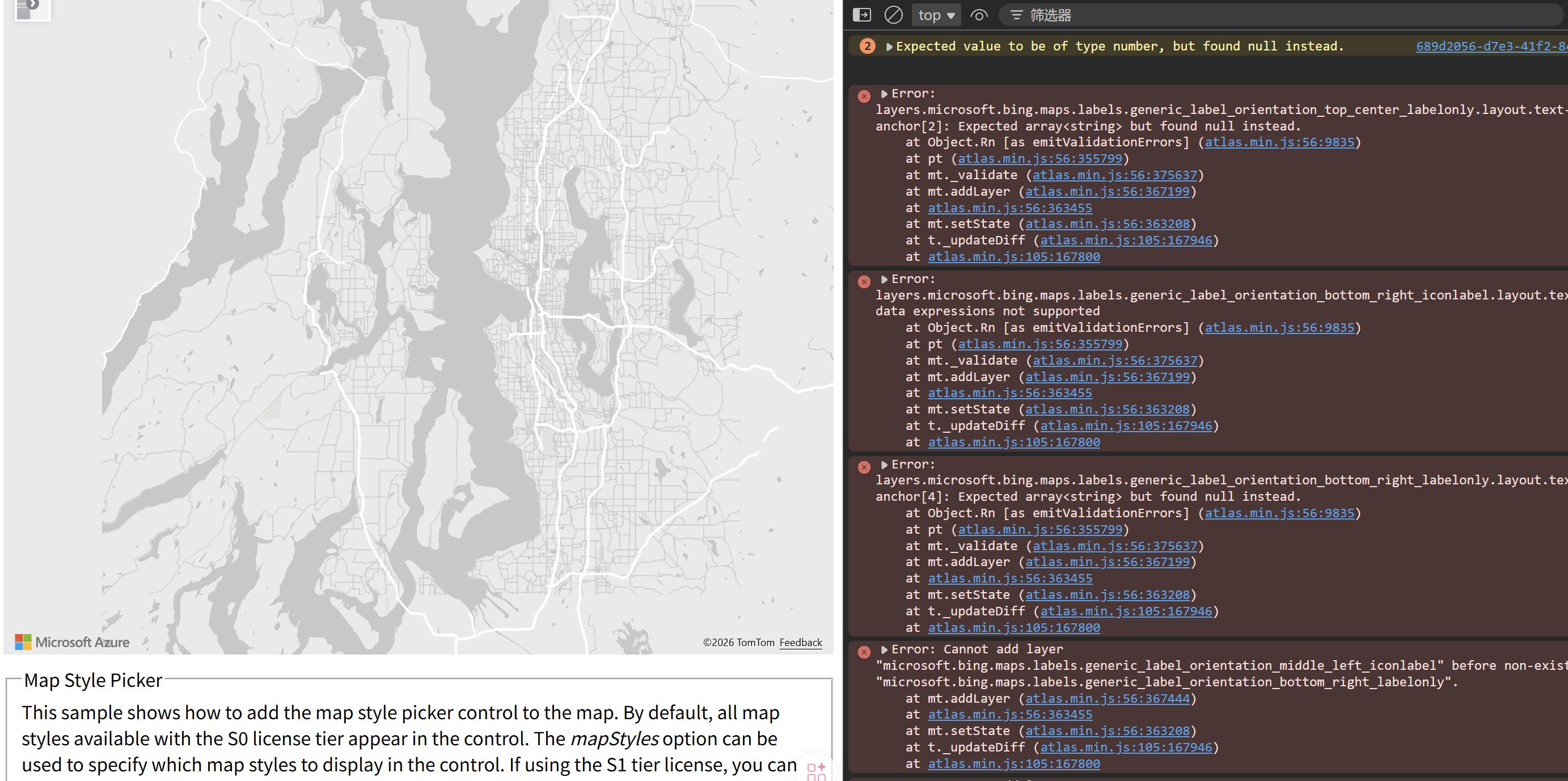1568x781 pixels.
Task: Expand the first Error top_center_labelonly entry
Action: click(884, 94)
